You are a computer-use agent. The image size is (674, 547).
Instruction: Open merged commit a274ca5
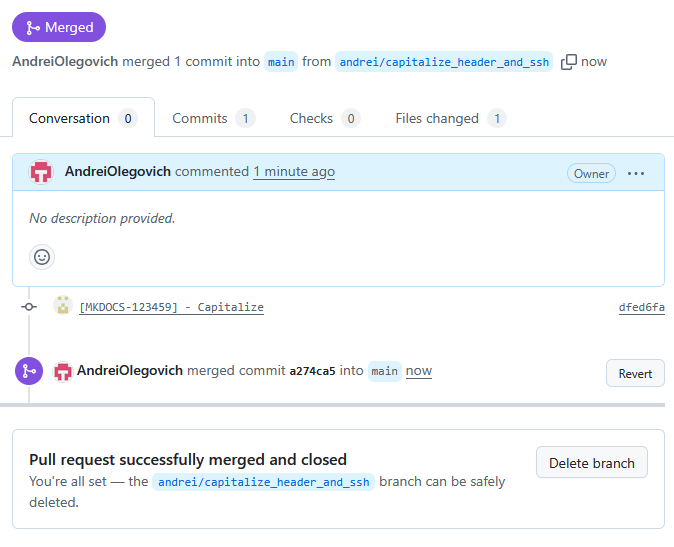click(x=312, y=371)
